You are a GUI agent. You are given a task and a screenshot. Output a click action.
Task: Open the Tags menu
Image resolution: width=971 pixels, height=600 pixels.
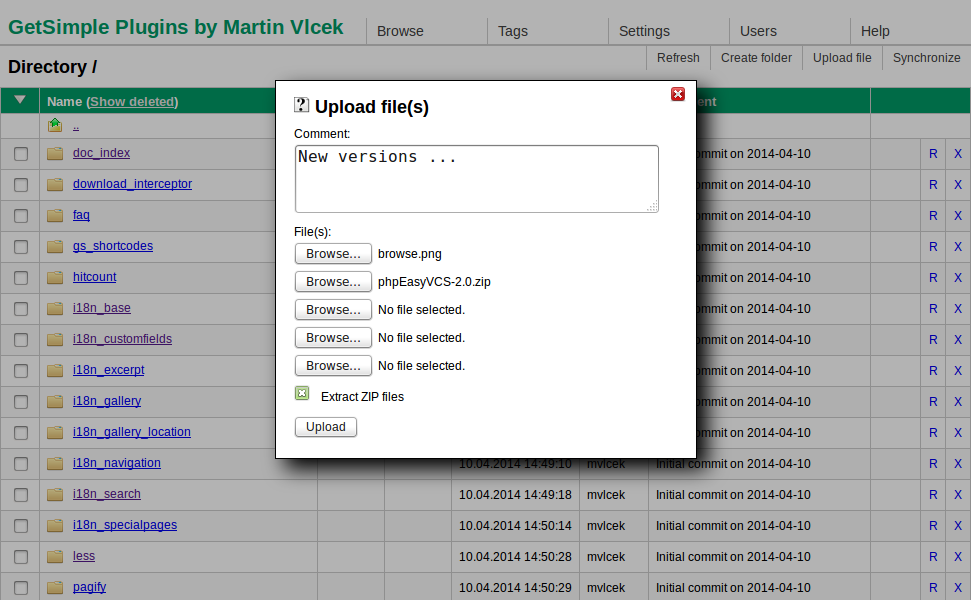[513, 31]
